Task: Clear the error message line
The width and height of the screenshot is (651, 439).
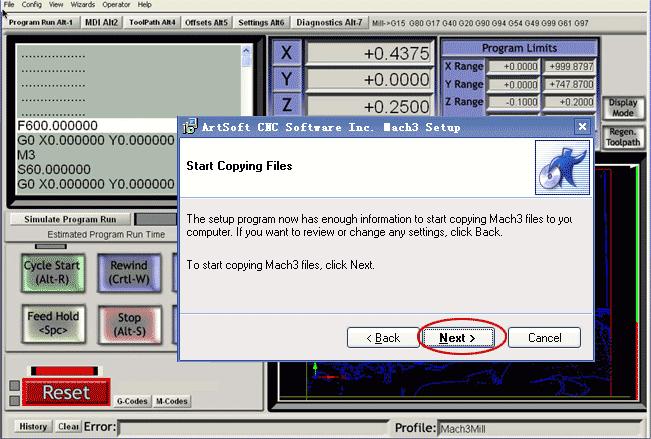Action: (68, 427)
